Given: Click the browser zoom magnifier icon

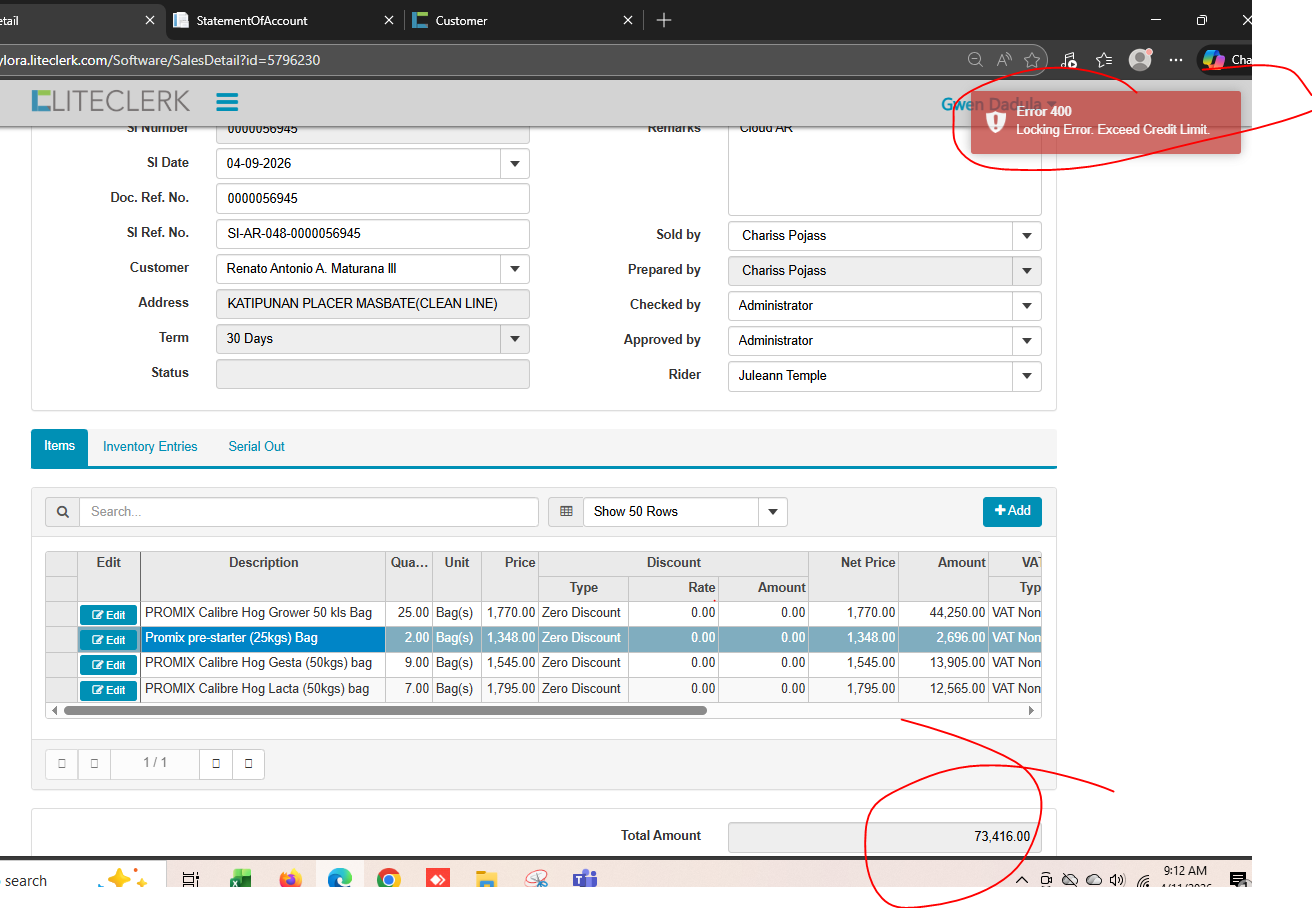Looking at the screenshot, I should 975,60.
